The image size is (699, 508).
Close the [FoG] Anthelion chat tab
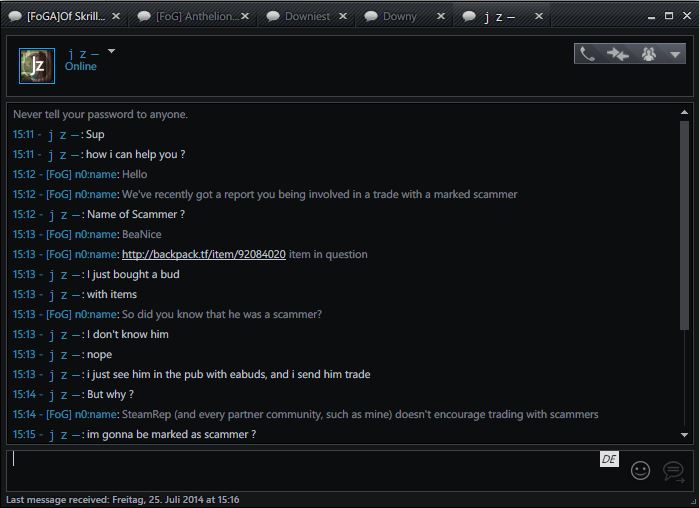tap(245, 16)
